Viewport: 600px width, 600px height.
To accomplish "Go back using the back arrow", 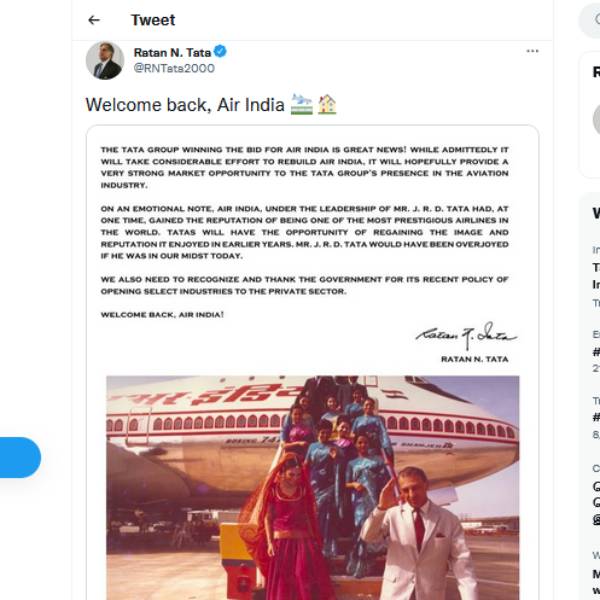I will [94, 20].
